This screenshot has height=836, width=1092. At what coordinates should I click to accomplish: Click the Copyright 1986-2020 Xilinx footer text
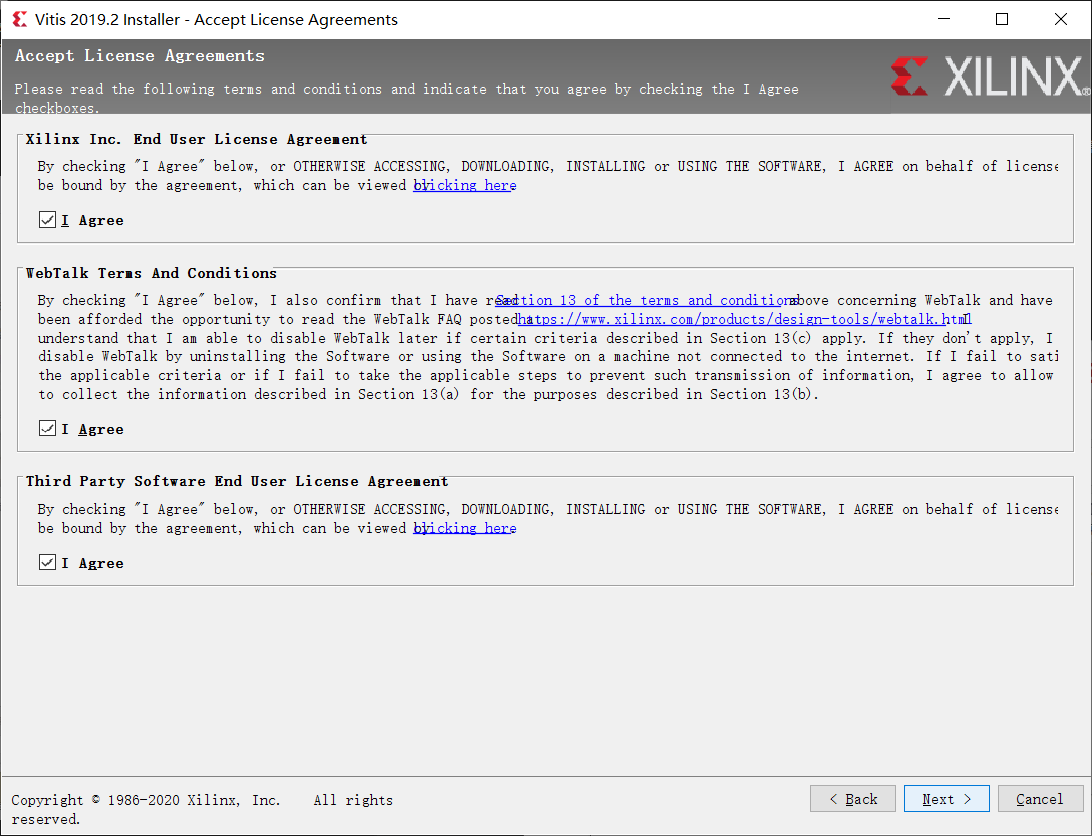point(202,809)
